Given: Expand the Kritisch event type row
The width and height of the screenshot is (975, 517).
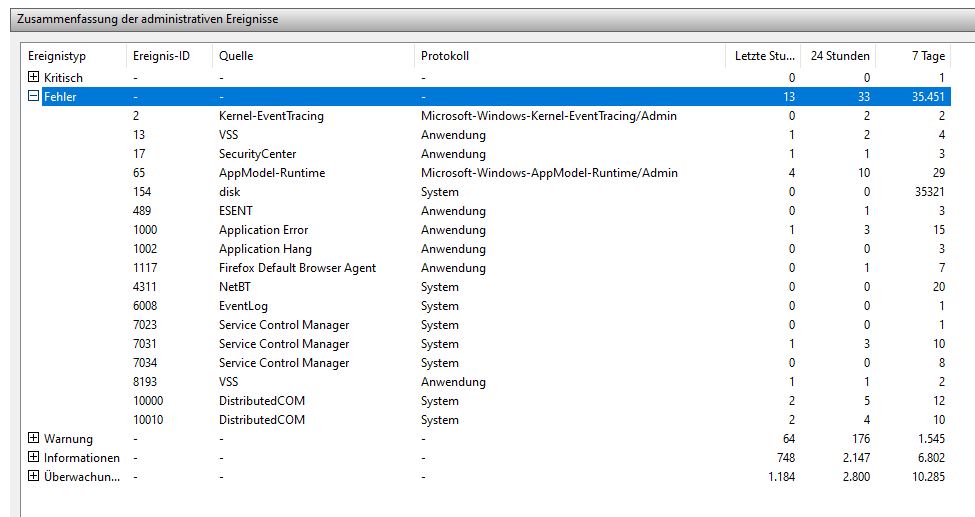Looking at the screenshot, I should (x=34, y=77).
